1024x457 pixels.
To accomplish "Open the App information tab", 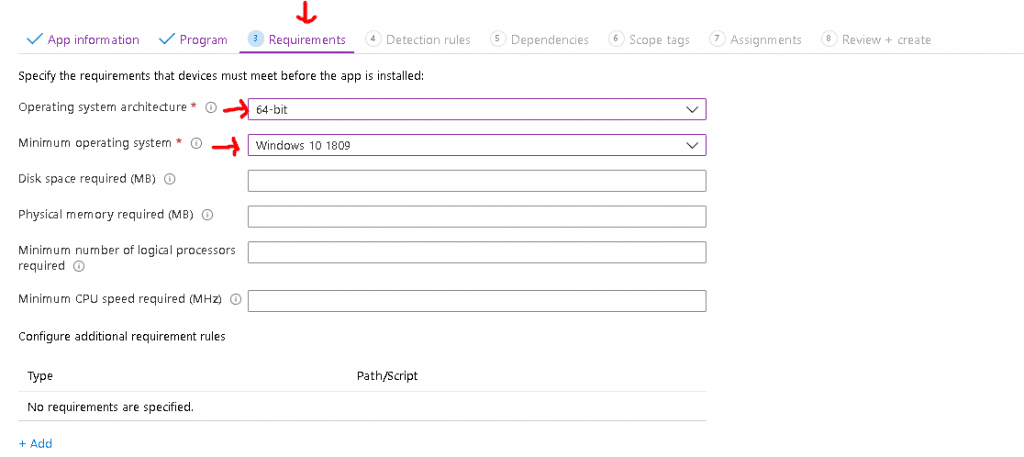I will [83, 40].
